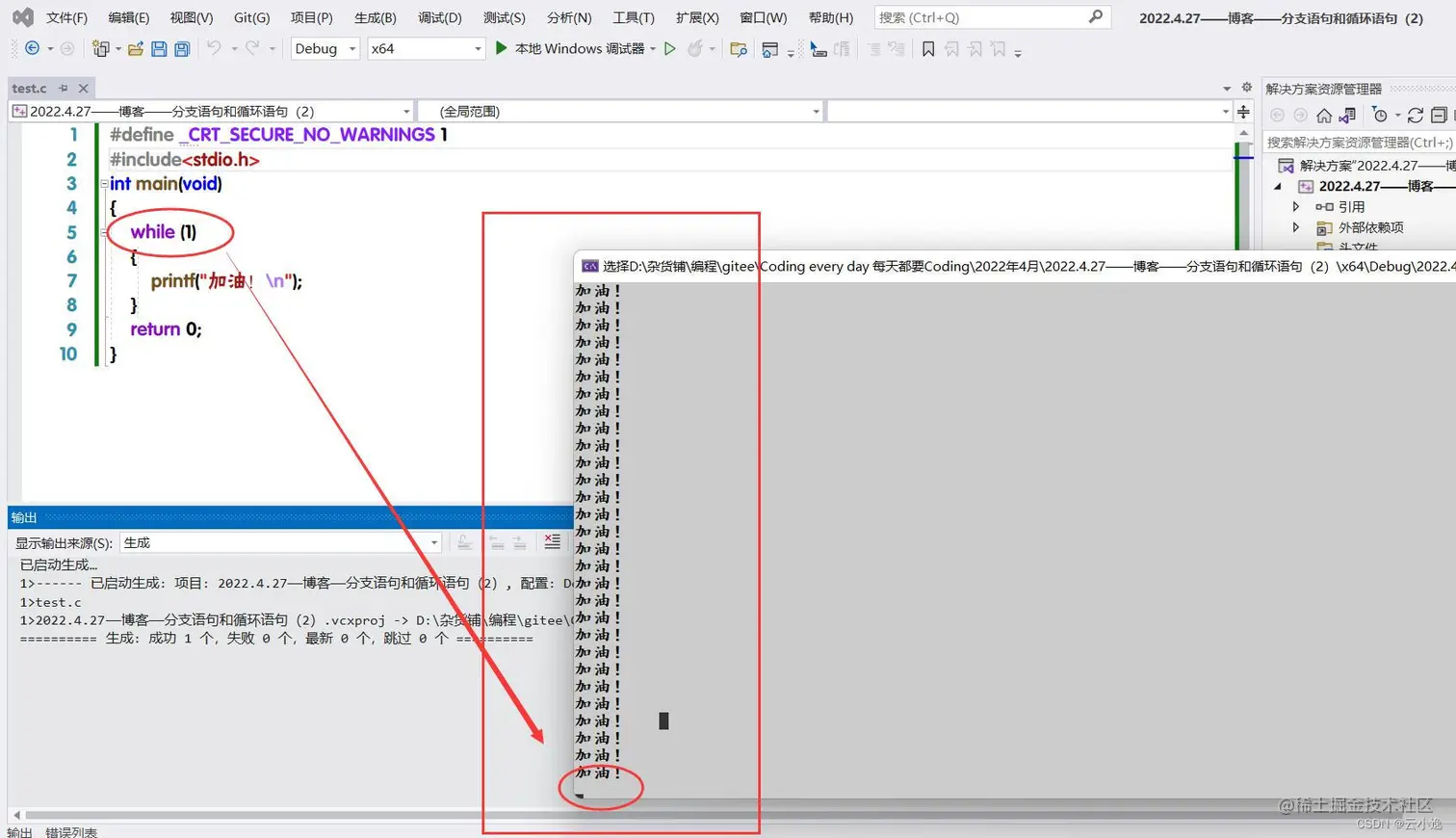Switch to the 输出 bottom tab
The image size is (1456, 838).
coord(19,831)
